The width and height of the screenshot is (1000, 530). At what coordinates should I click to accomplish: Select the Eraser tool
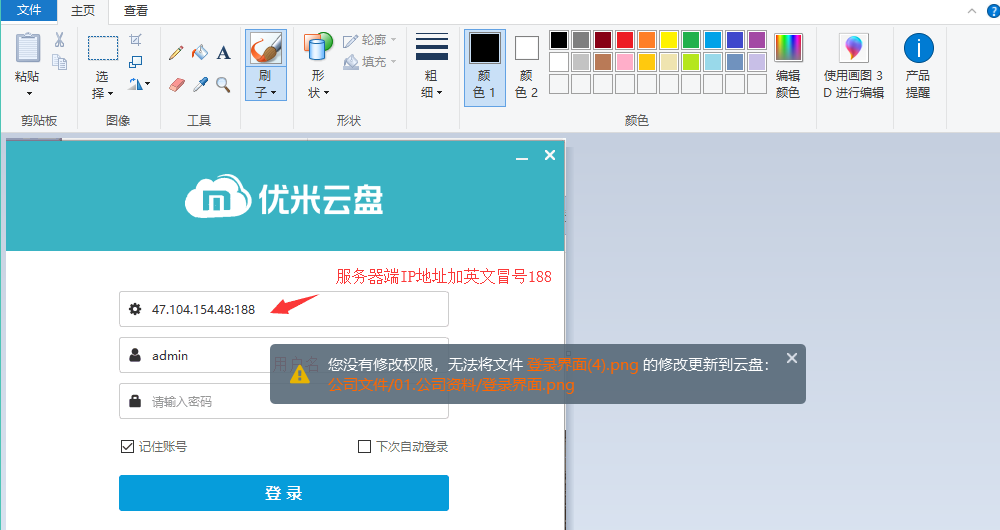177,84
